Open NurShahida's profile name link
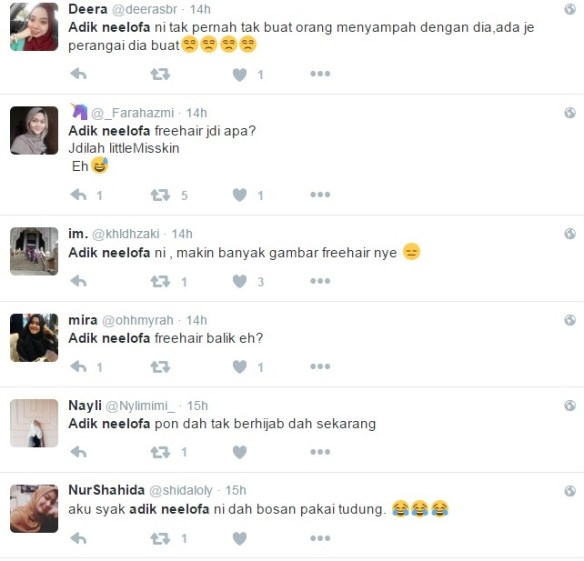 (106, 490)
